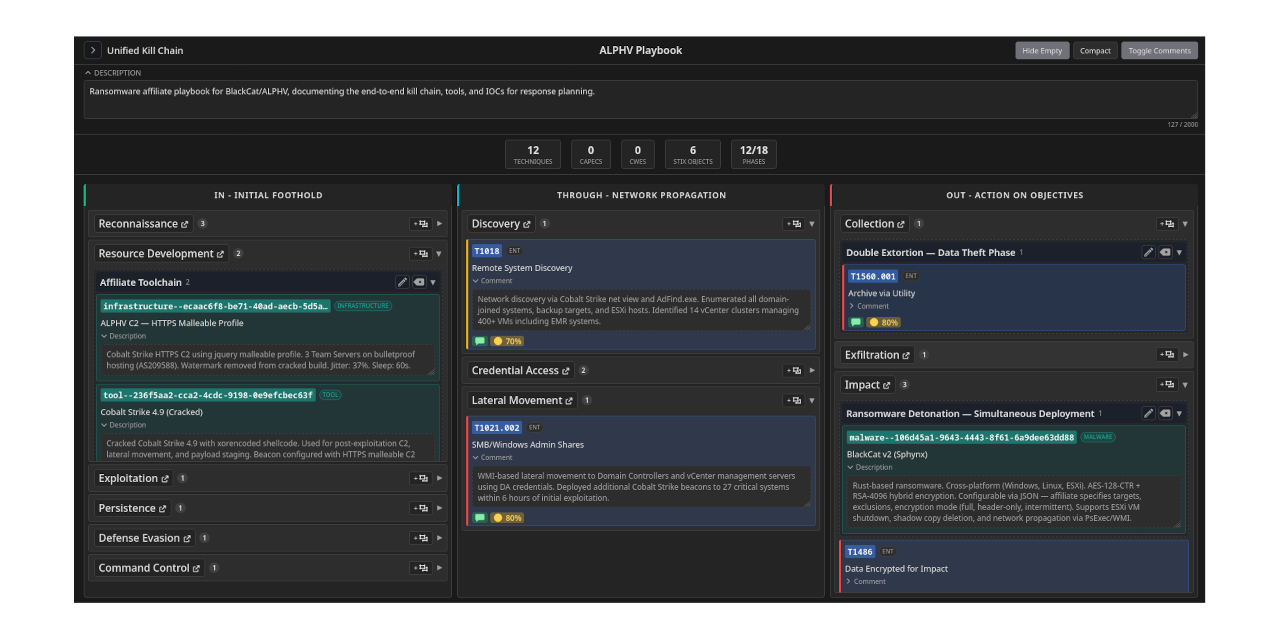Click add-group icon in Exfiltration row

(x=1166, y=355)
